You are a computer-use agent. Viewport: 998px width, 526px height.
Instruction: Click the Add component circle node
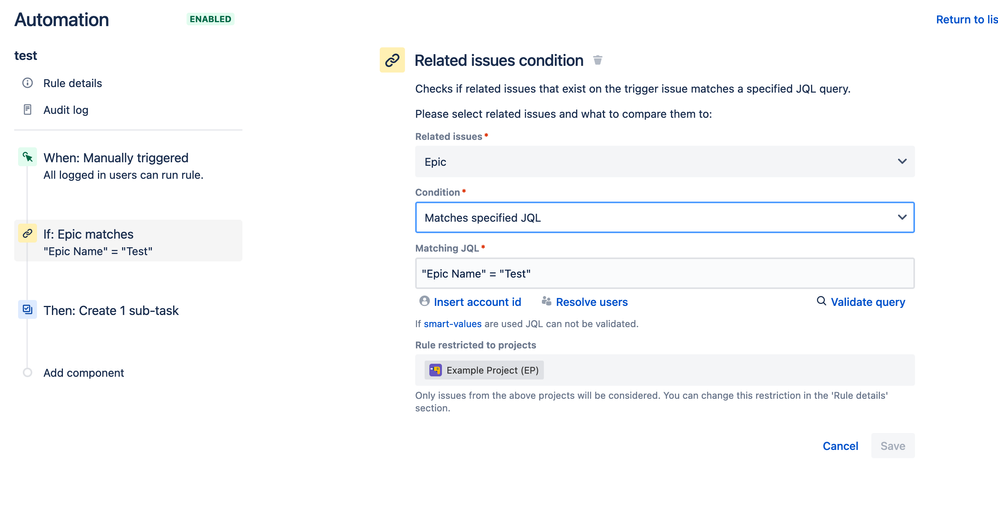coord(28,373)
